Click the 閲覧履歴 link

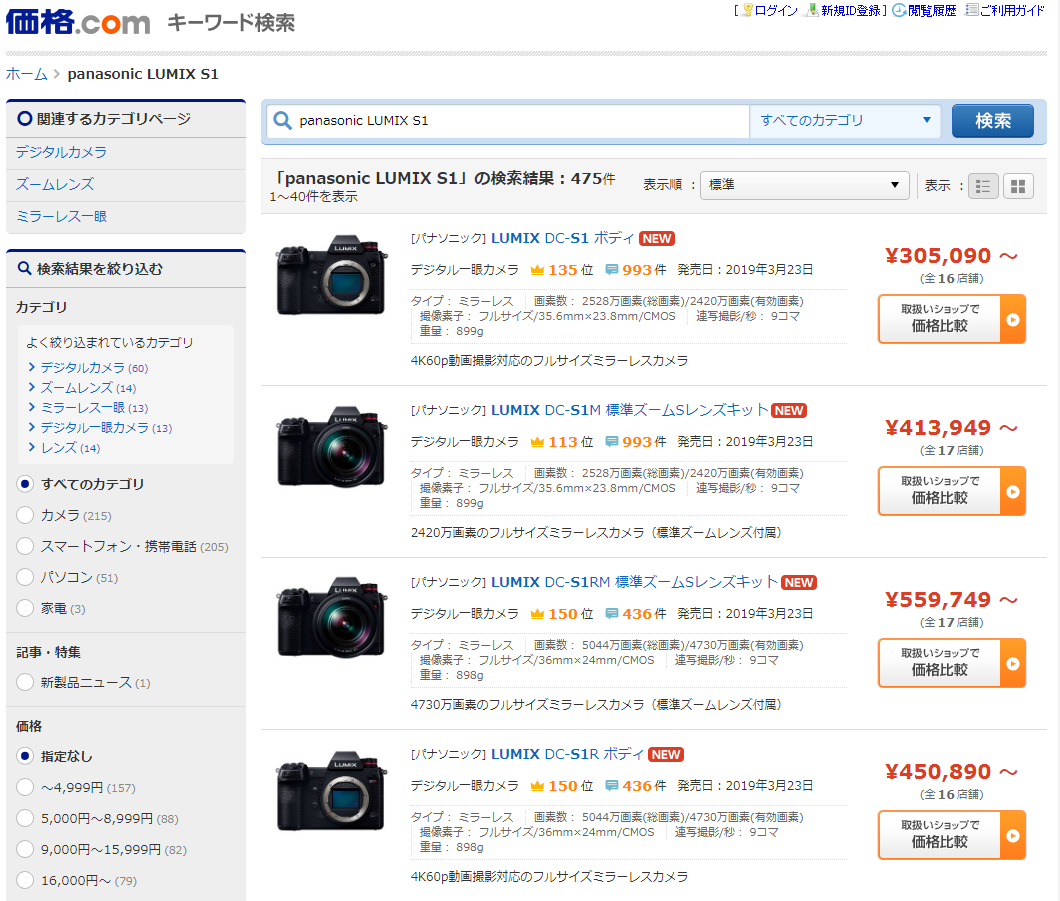tap(932, 10)
